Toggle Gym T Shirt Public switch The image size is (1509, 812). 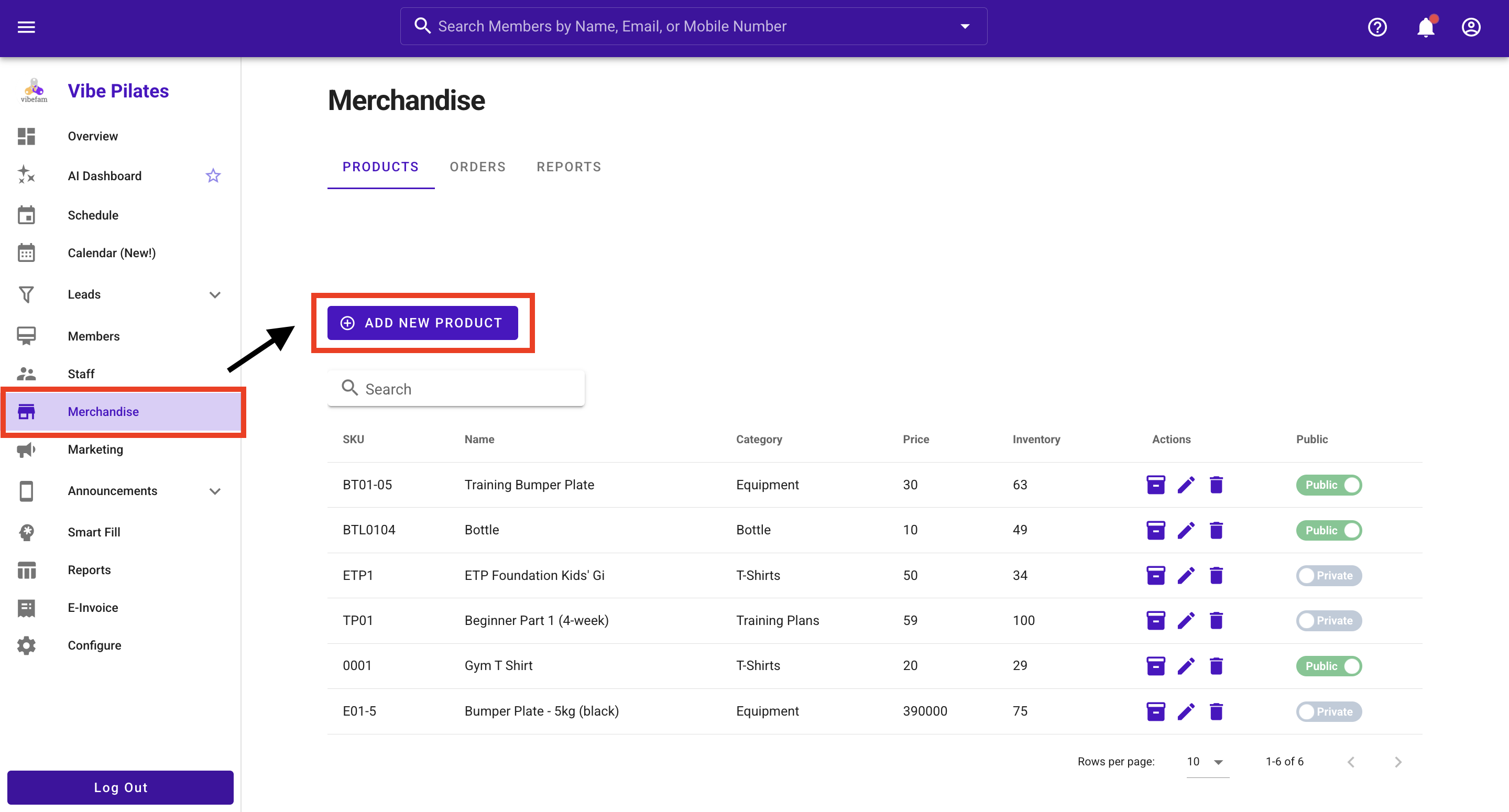(1329, 666)
